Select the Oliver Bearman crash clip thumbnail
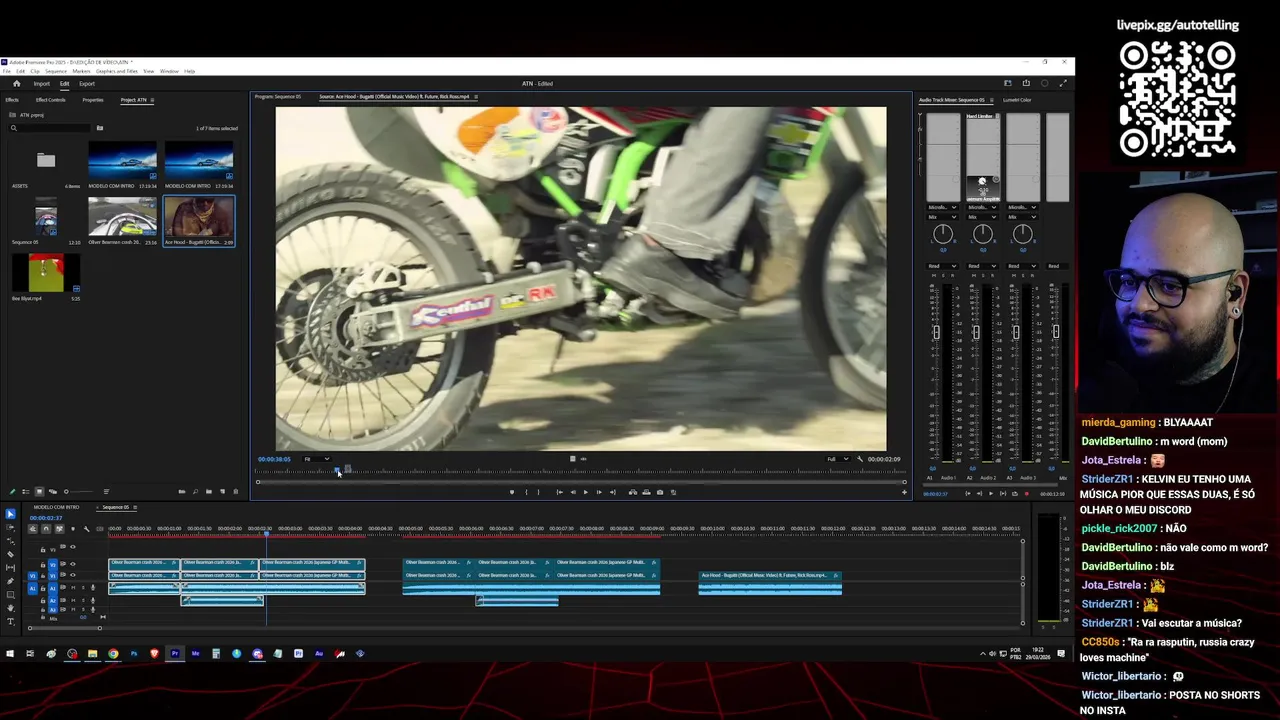The height and width of the screenshot is (720, 1280). 122,216
